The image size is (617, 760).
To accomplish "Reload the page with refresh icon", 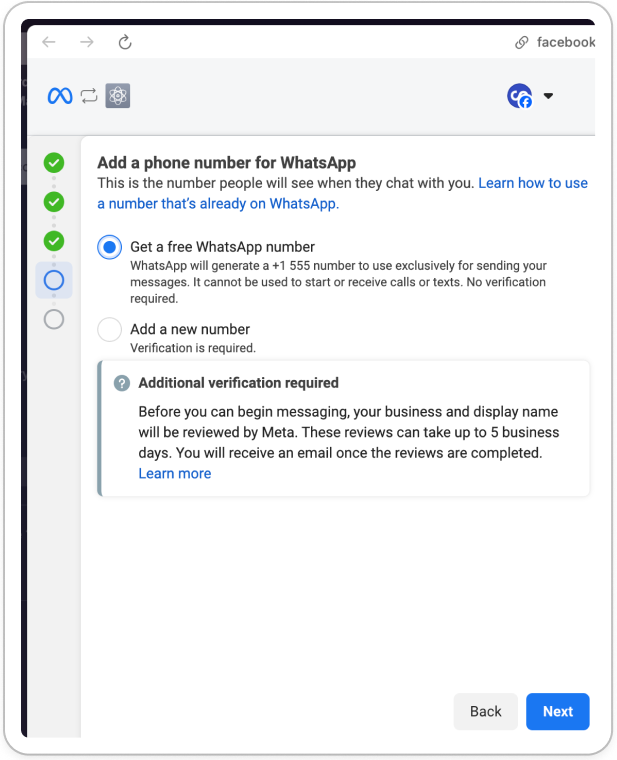I will [125, 42].
